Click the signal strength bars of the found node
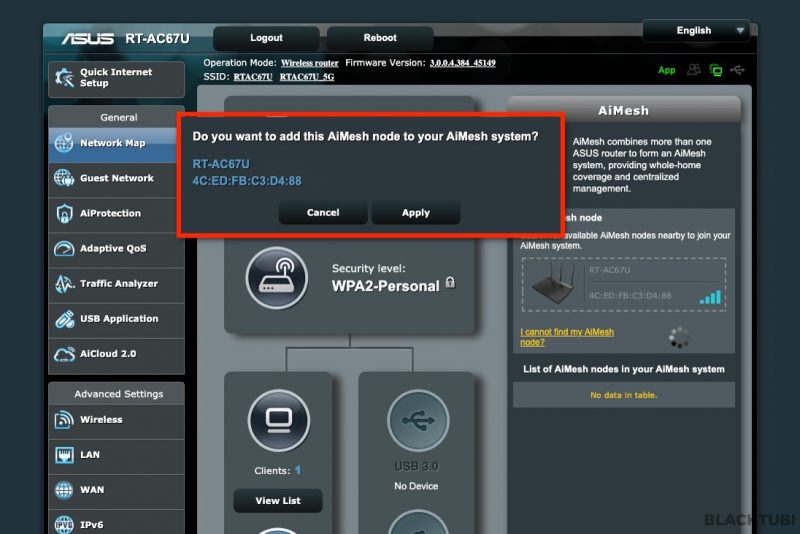800x534 pixels. coord(710,297)
